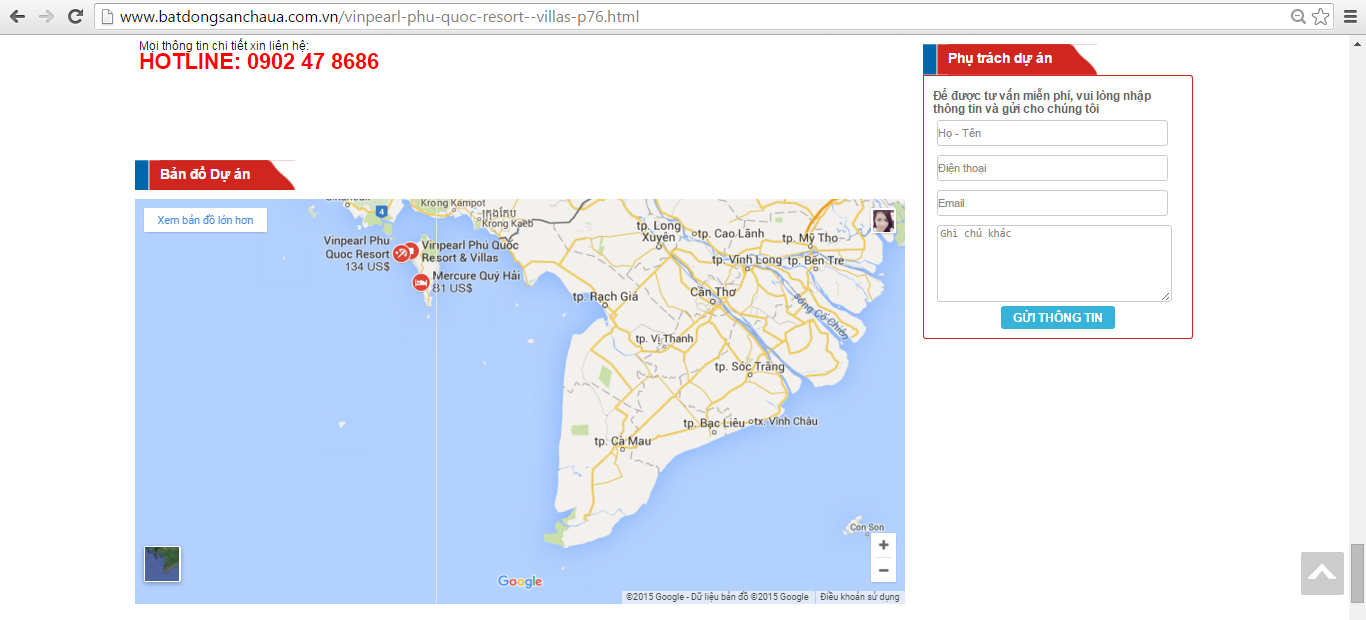Switch map to satellite view thumbnail
The height and width of the screenshot is (620, 1366).
coord(162,564)
